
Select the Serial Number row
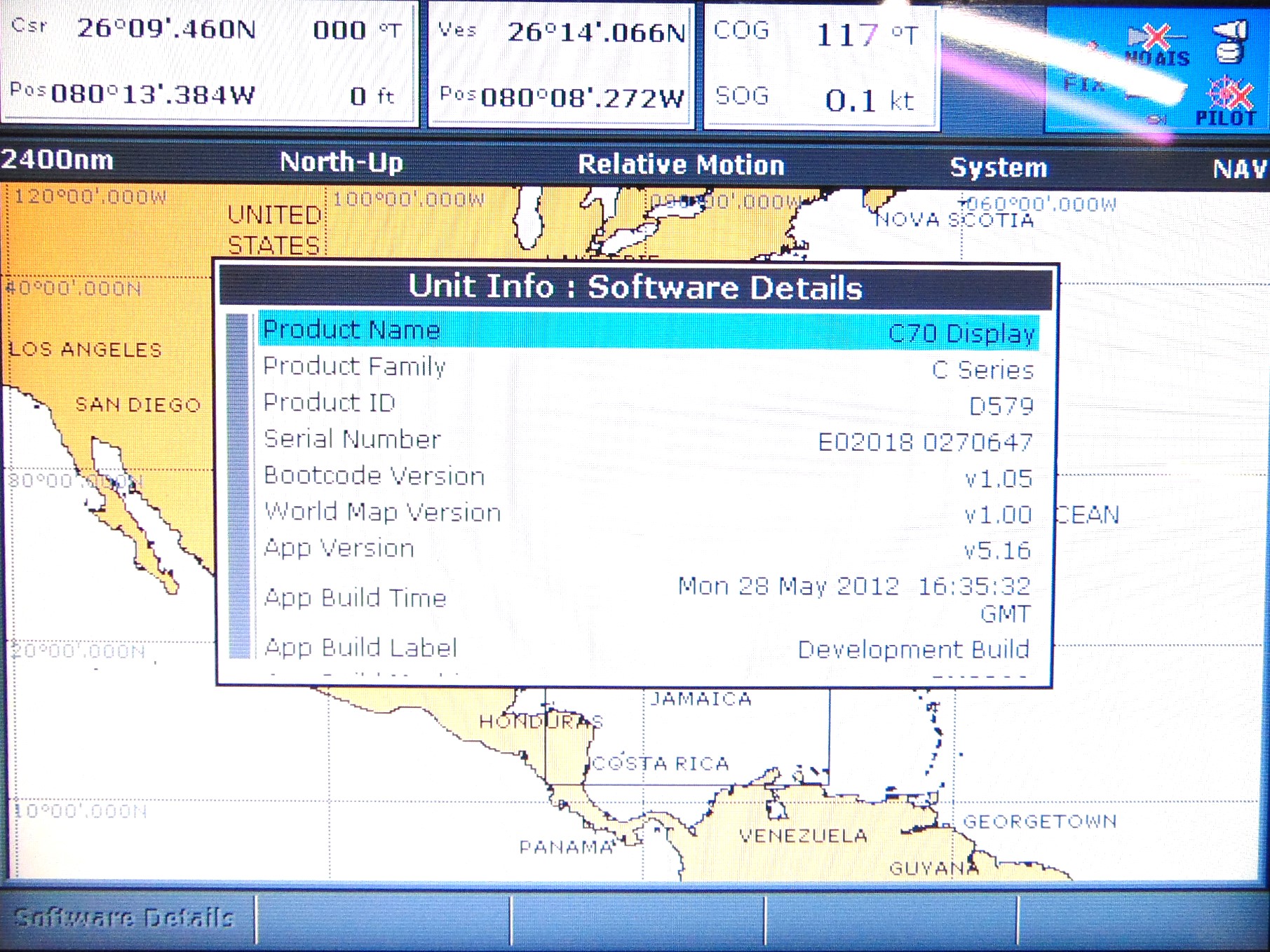[648, 440]
